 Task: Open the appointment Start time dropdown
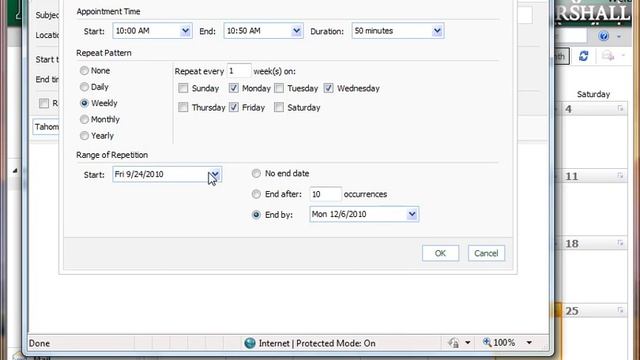tap(185, 31)
